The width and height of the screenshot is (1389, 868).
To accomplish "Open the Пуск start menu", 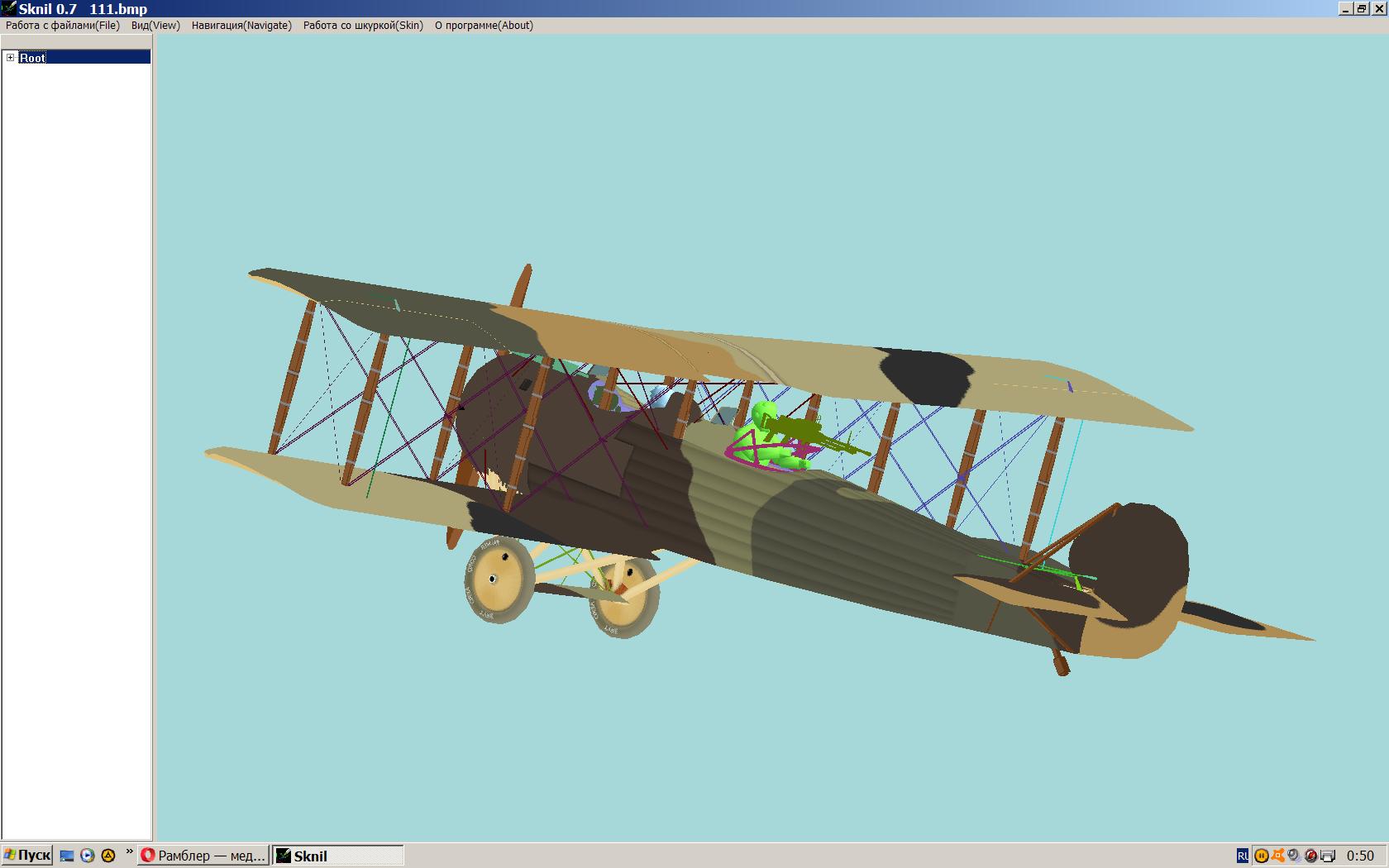I will (26, 856).
